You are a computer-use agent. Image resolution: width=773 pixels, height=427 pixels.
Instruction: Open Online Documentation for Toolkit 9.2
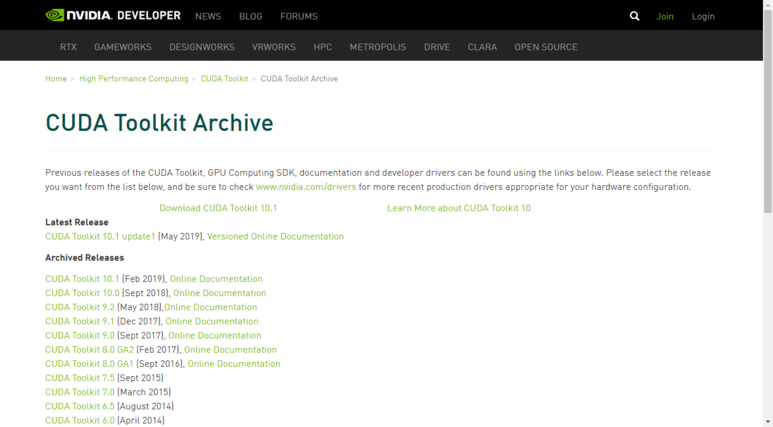211,307
